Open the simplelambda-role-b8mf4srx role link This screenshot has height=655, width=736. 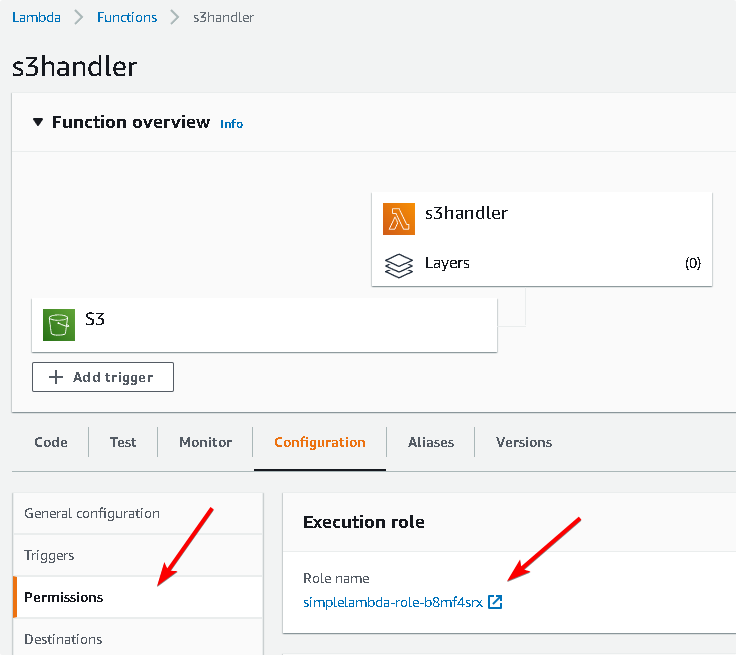(393, 602)
